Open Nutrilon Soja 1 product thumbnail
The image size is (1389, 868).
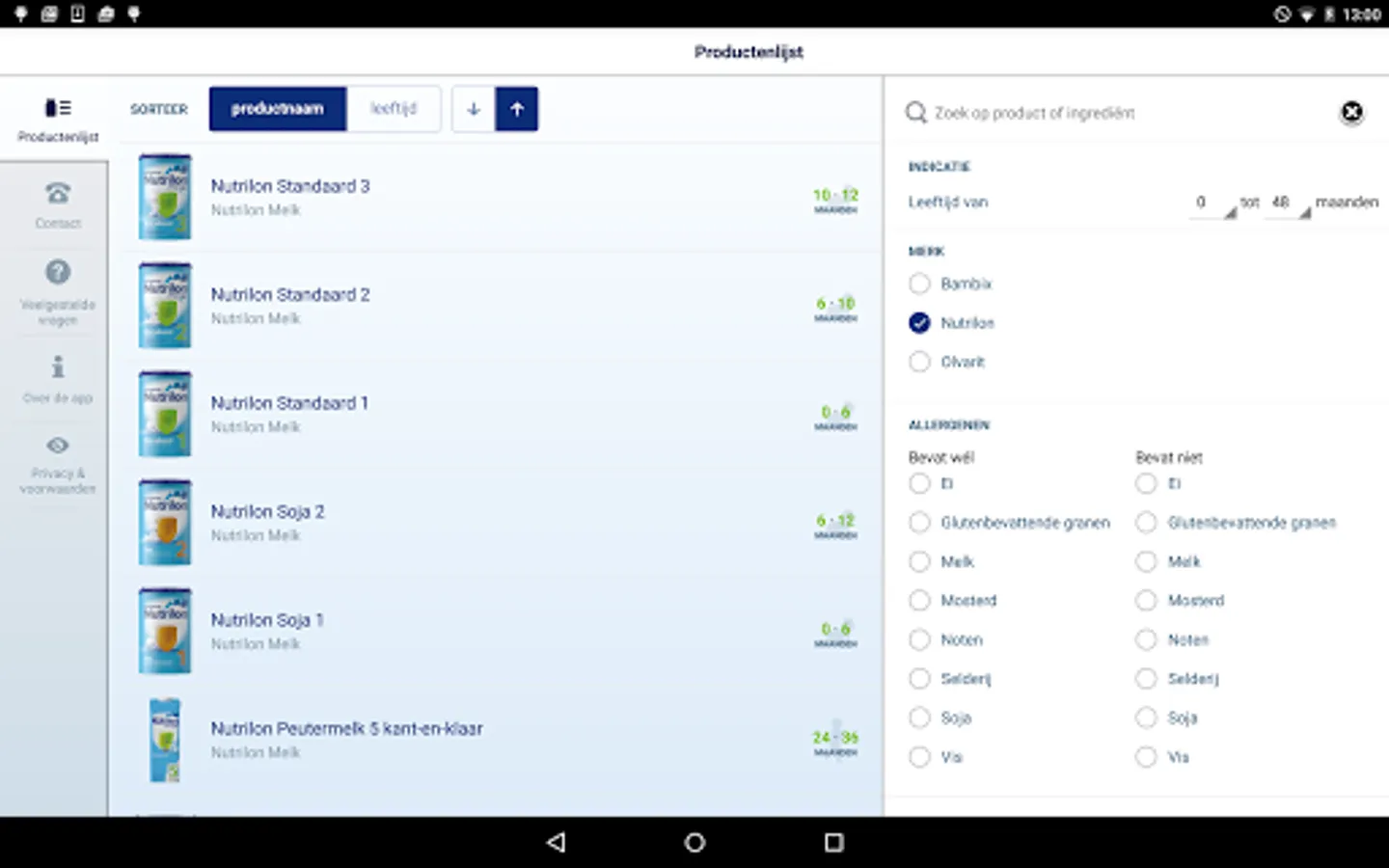165,631
